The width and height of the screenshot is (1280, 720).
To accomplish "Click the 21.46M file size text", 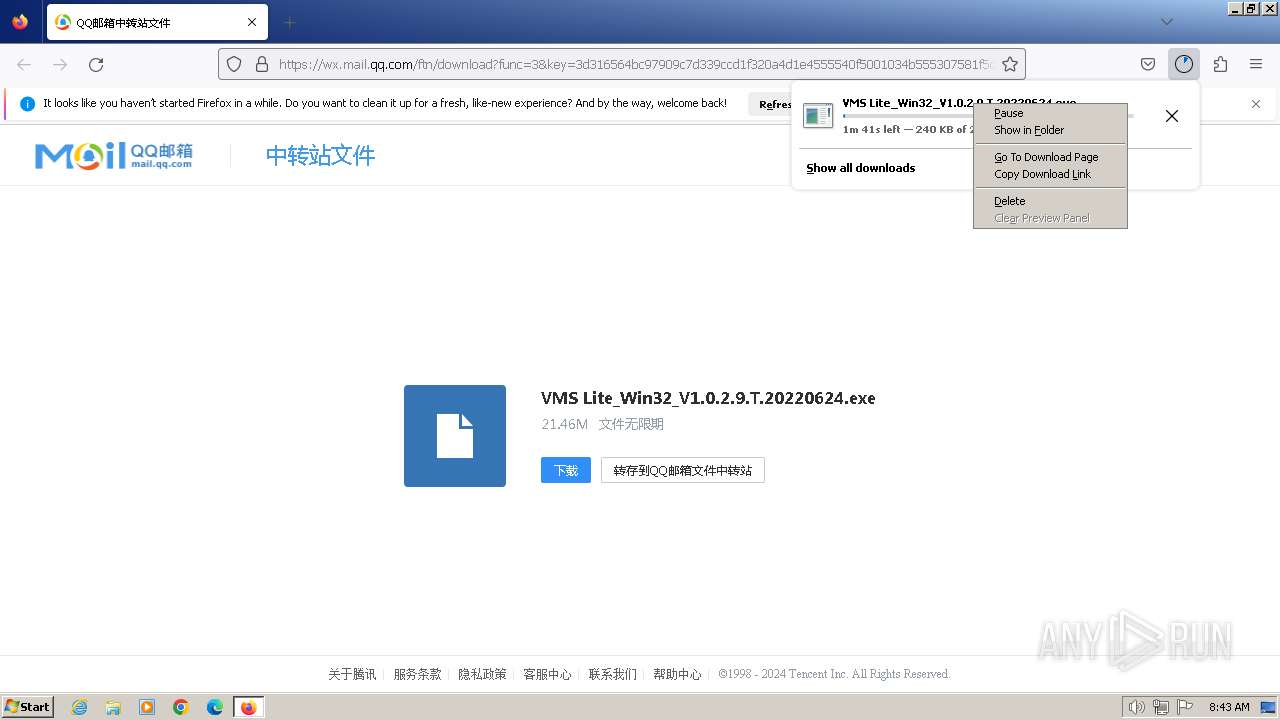I will click(x=565, y=424).
